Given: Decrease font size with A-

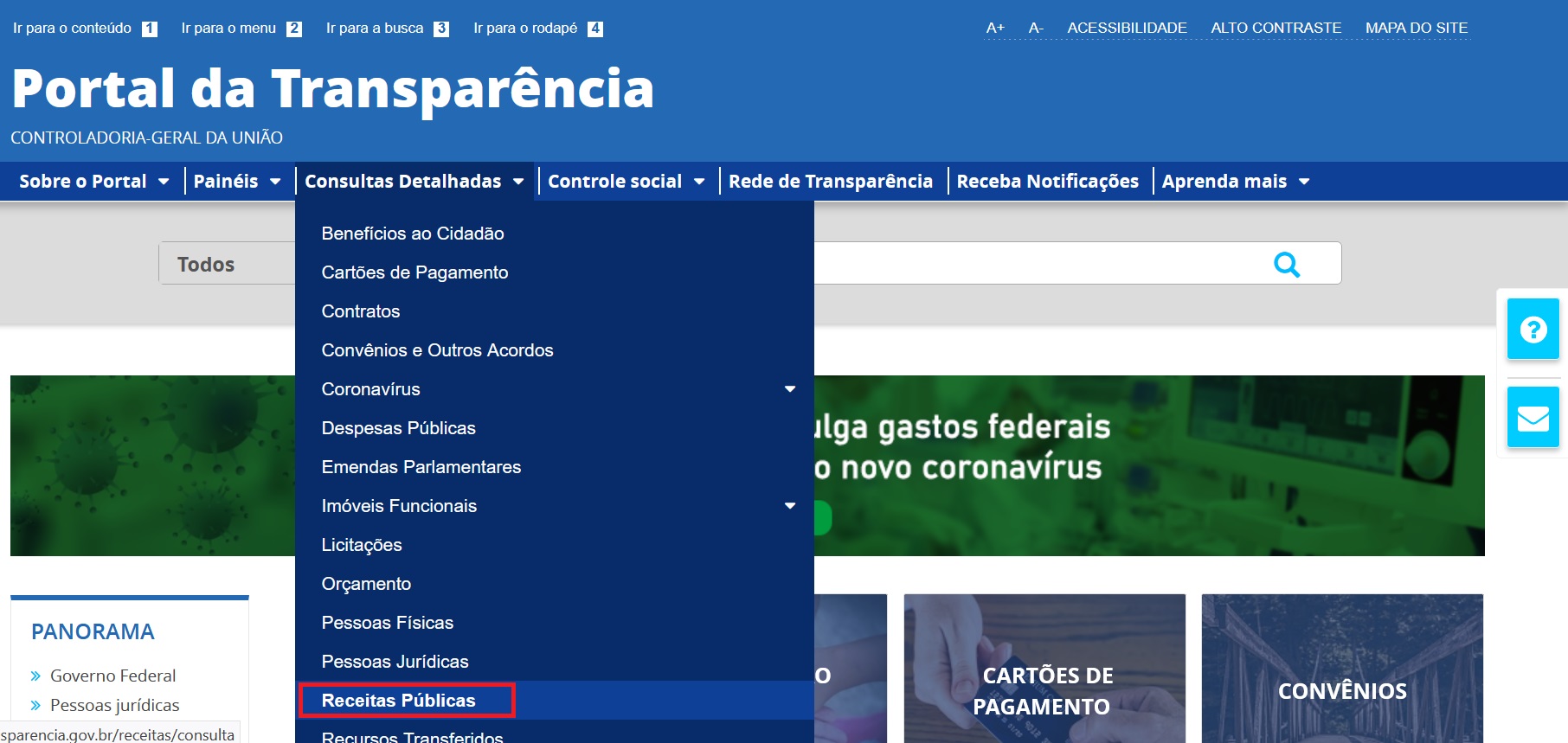Looking at the screenshot, I should coord(1036,28).
